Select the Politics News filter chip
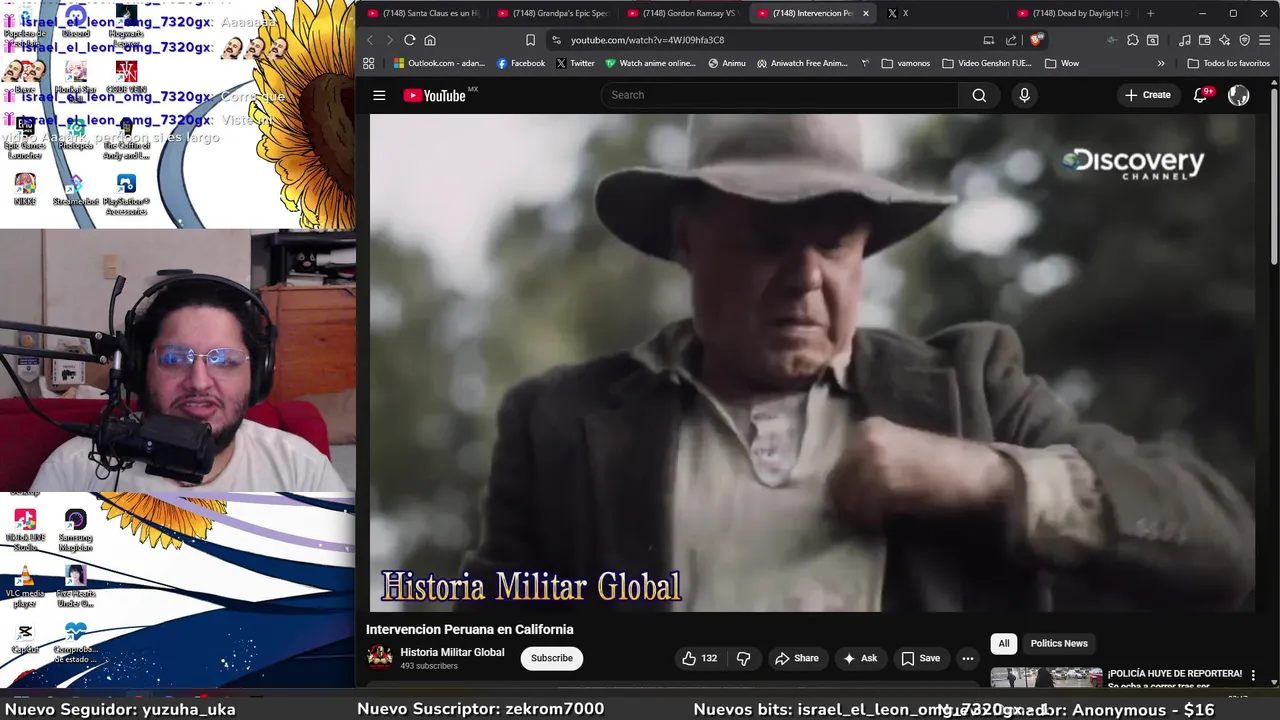 click(1059, 643)
